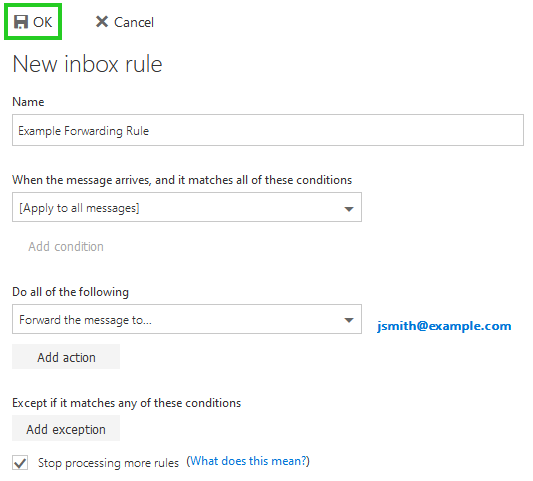This screenshot has height=481, width=533.
Task: Click the 'Except if it matches any' label
Action: pyautogui.click(x=126, y=403)
